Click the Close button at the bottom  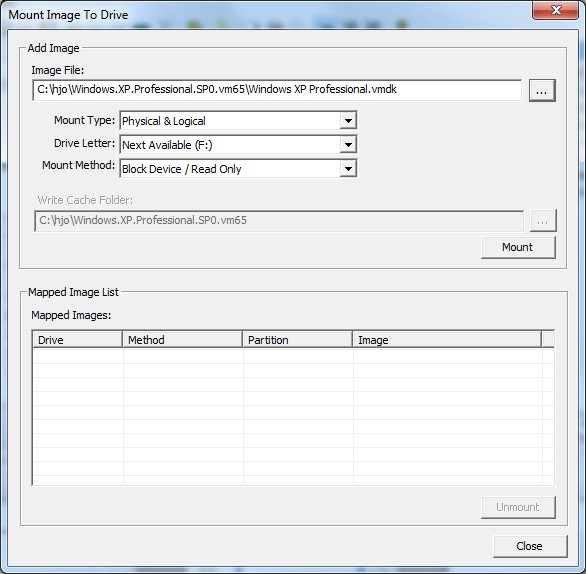pos(530,546)
